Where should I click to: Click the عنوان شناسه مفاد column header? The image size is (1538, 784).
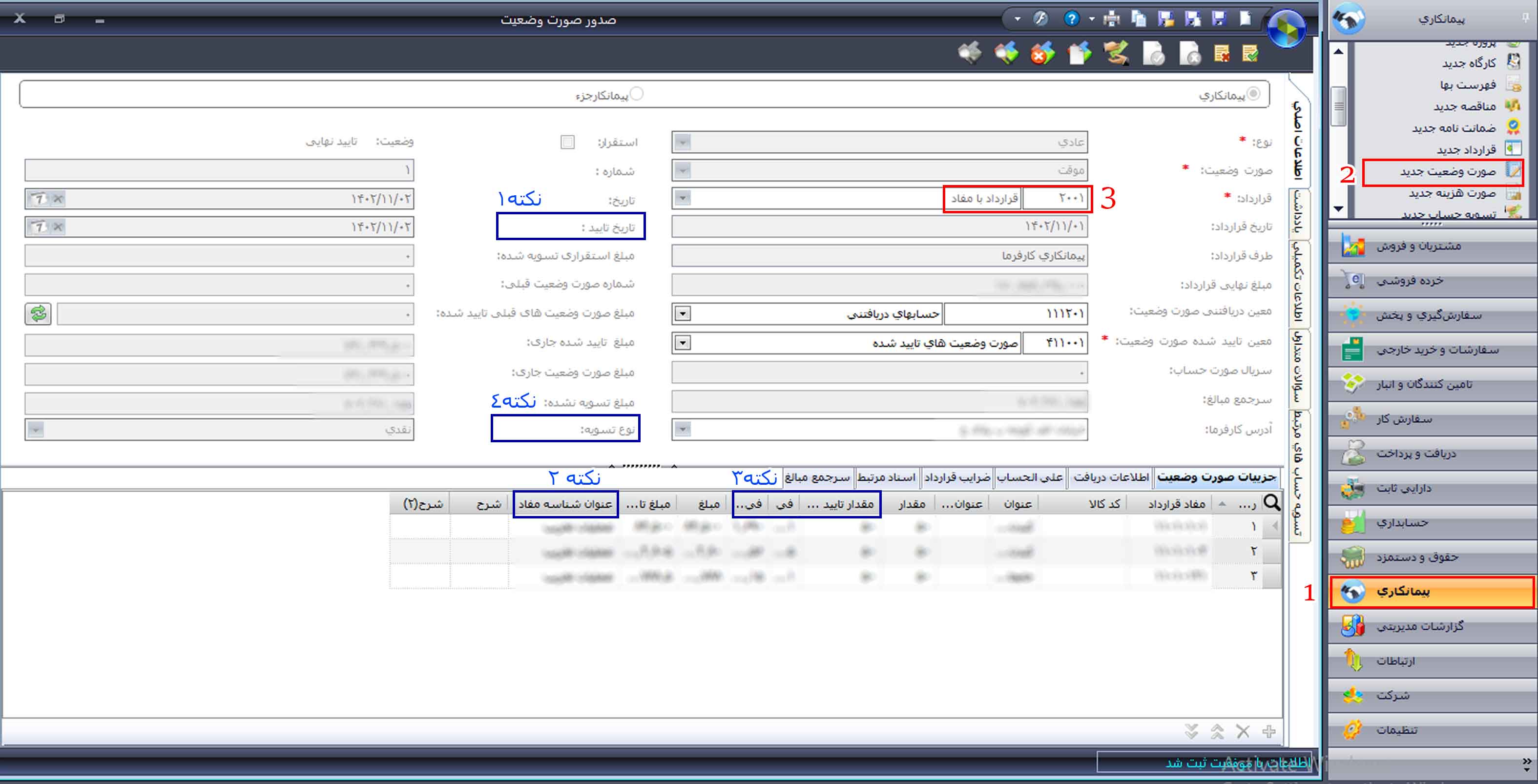[565, 504]
